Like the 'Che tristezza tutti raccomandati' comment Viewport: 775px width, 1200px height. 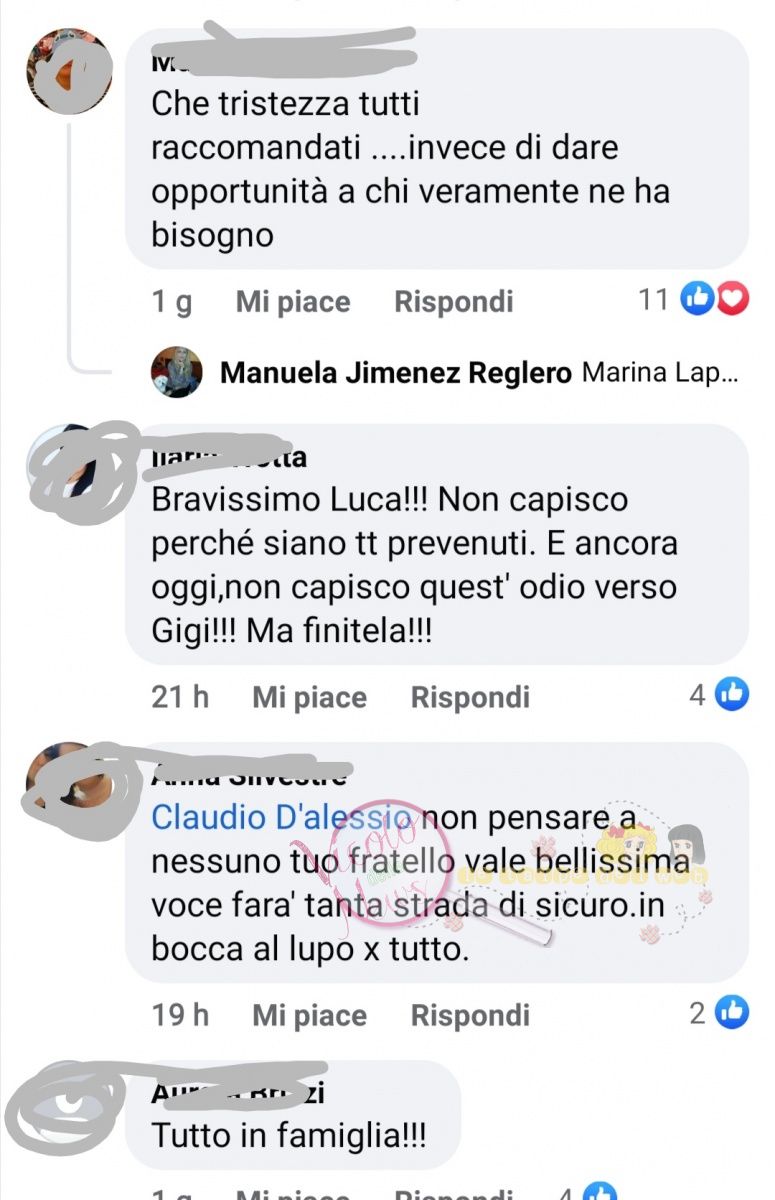pyautogui.click(x=293, y=301)
